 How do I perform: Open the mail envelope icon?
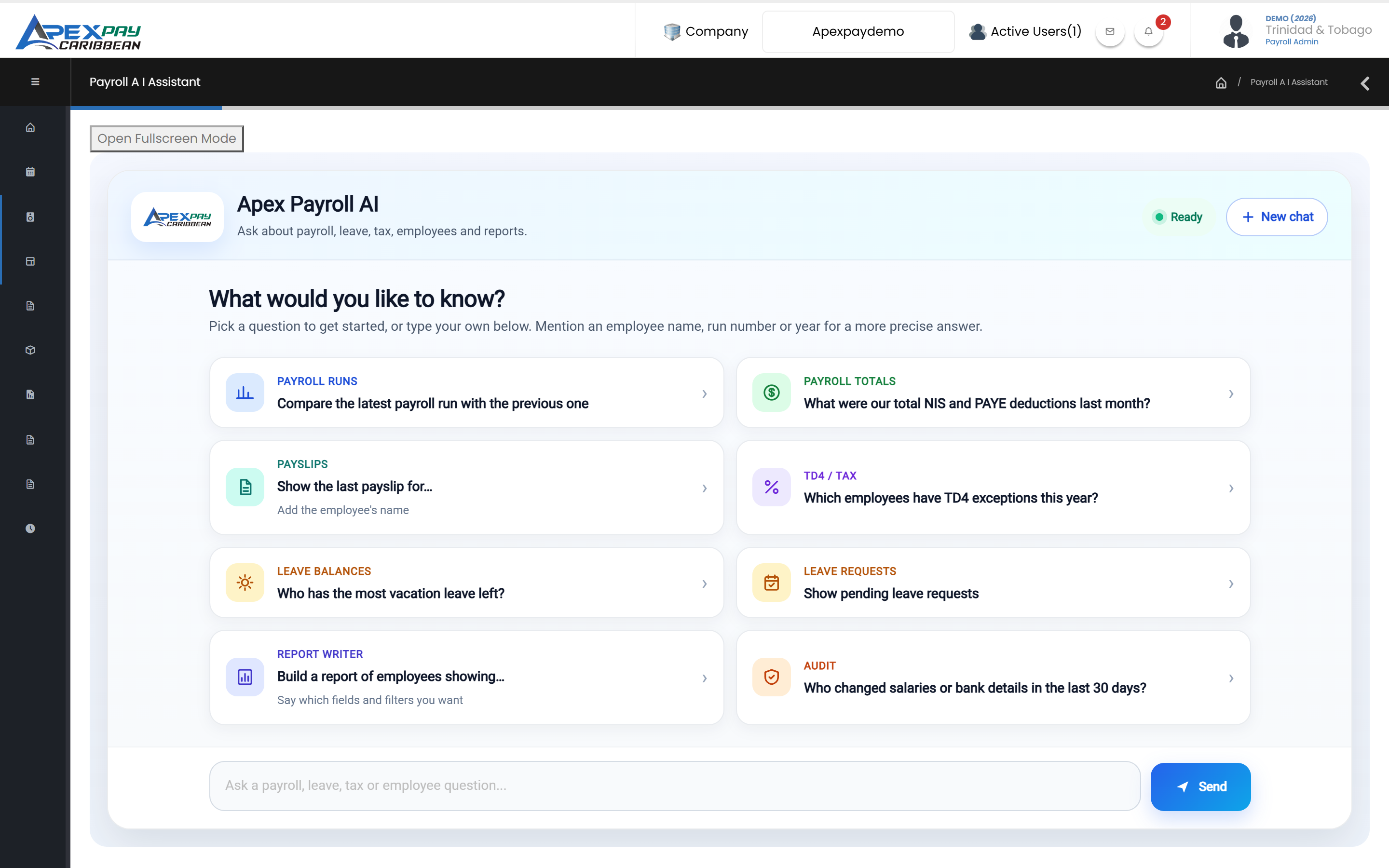pos(1109,31)
